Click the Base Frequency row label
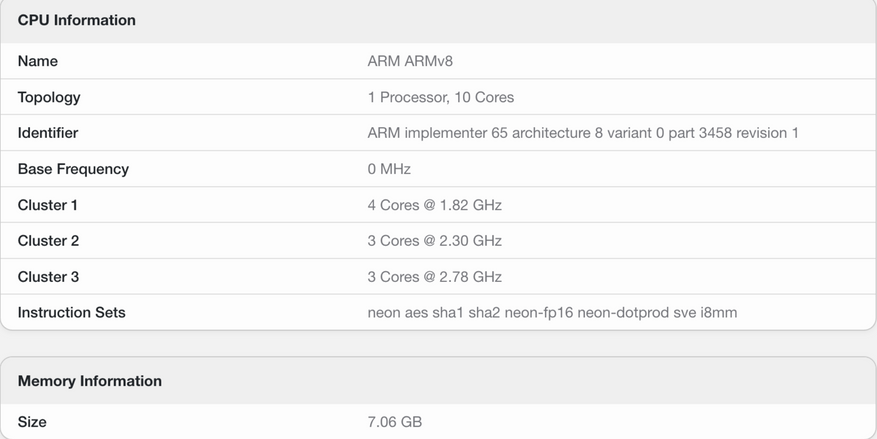Screen dimensions: 877x439 [x=73, y=169]
